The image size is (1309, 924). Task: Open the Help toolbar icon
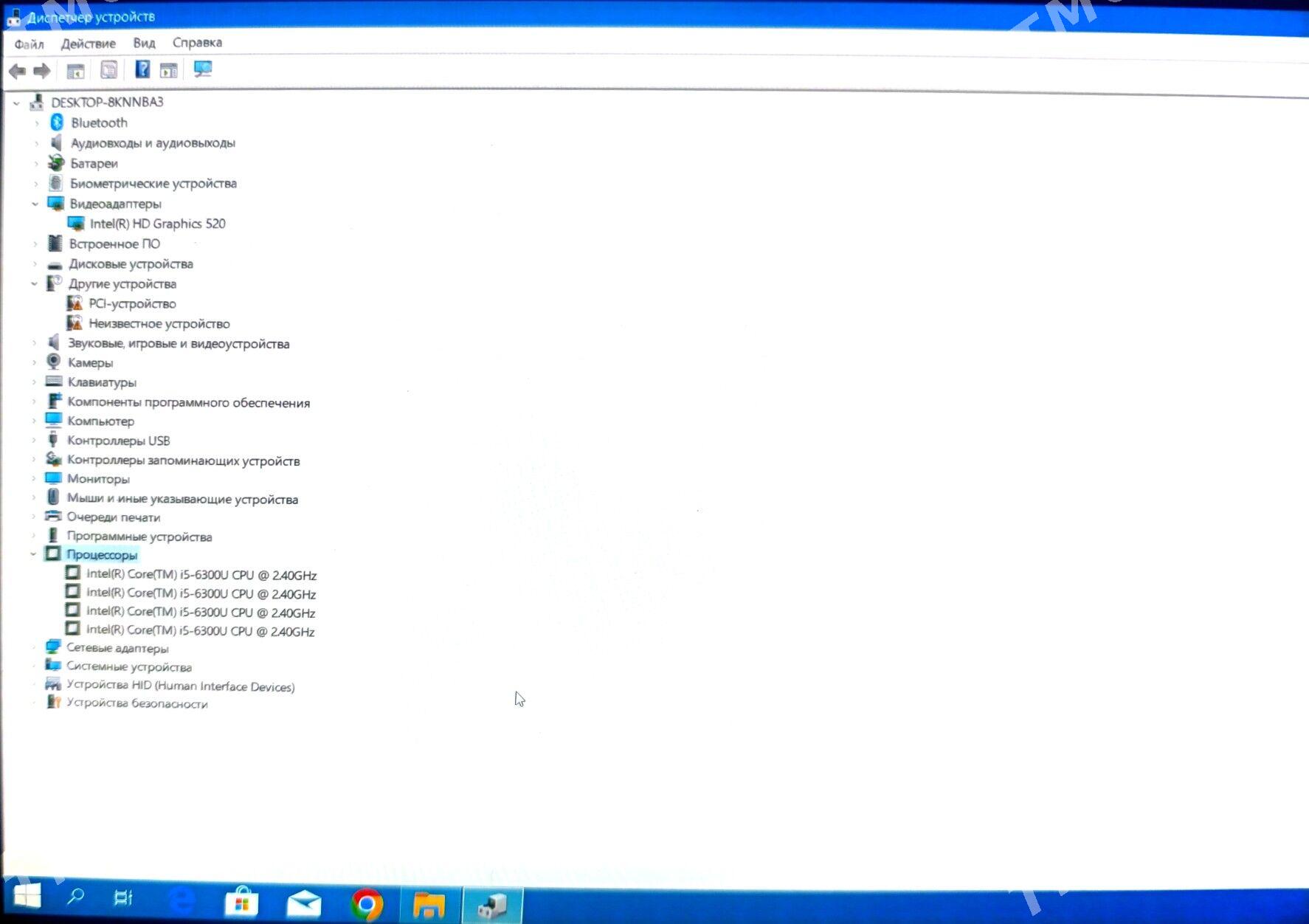(x=142, y=69)
